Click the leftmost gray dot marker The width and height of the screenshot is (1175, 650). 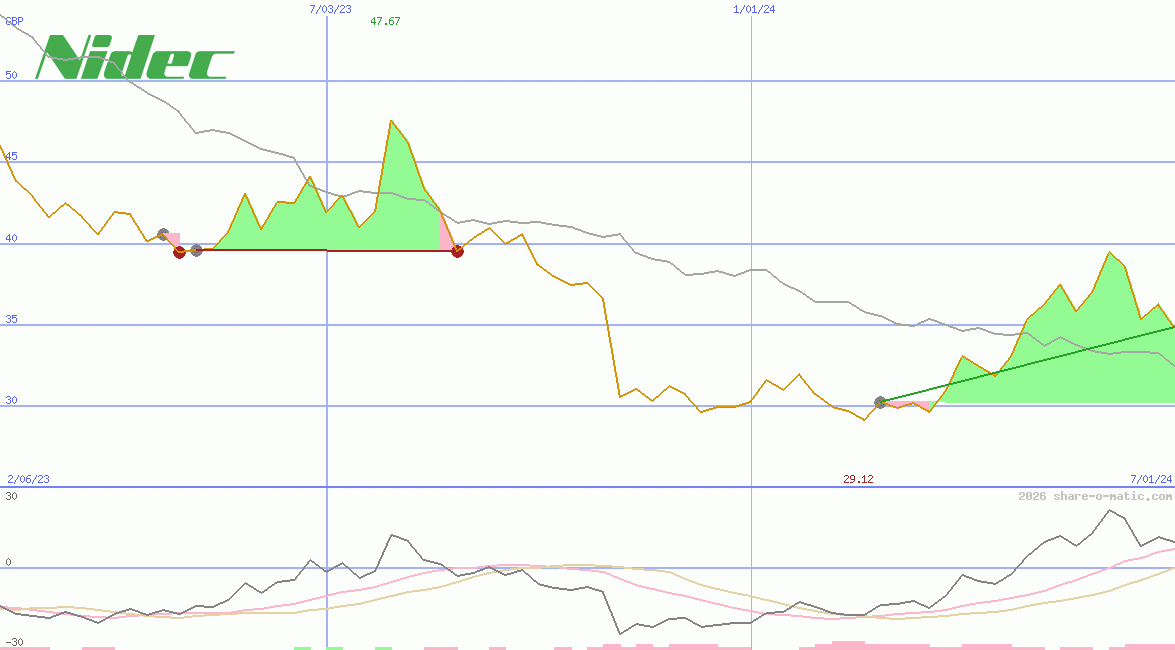point(163,236)
